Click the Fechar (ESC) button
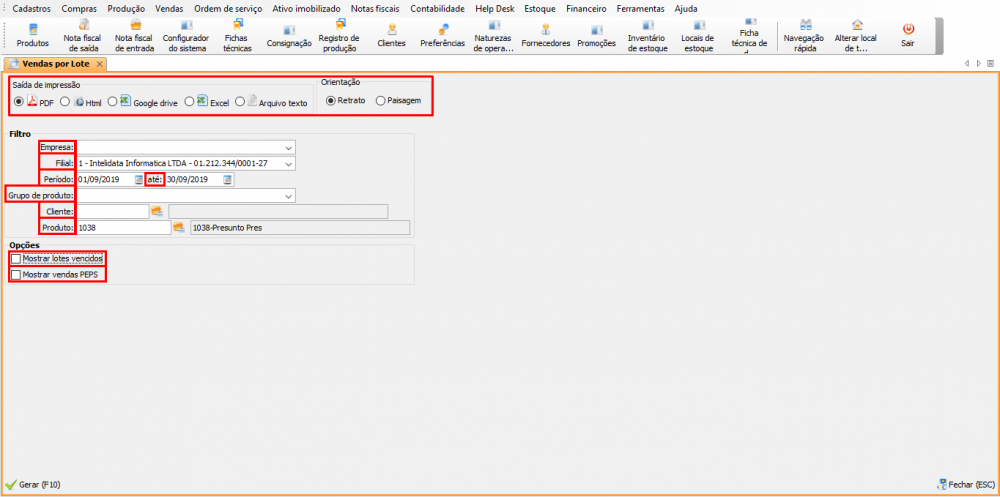Image resolution: width=1000 pixels, height=497 pixels. (964, 484)
